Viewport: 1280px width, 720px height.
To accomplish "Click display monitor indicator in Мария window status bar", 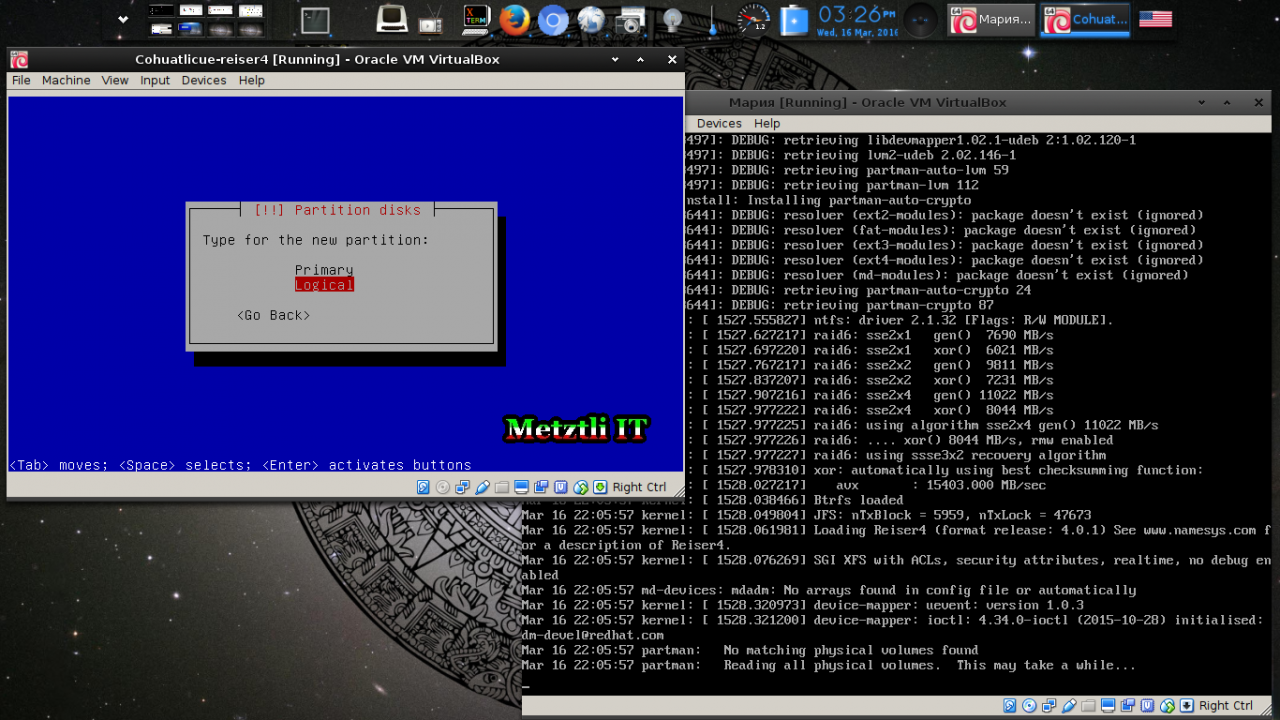I will (1108, 706).
